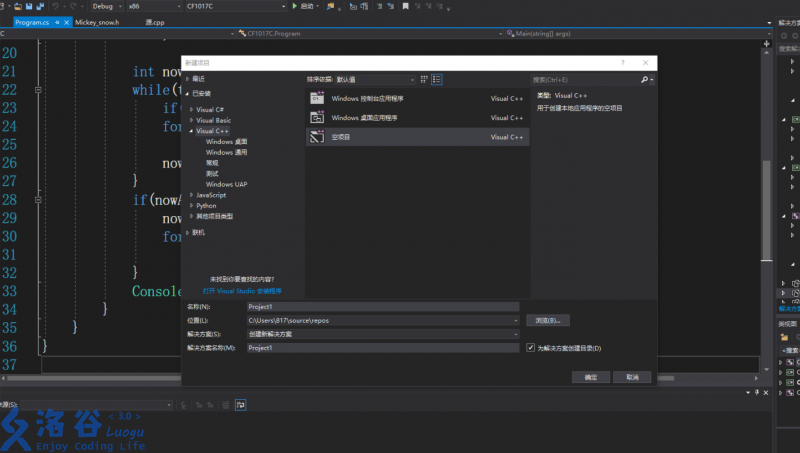
Task: Click the 浏览(B)... button
Action: tap(547, 320)
